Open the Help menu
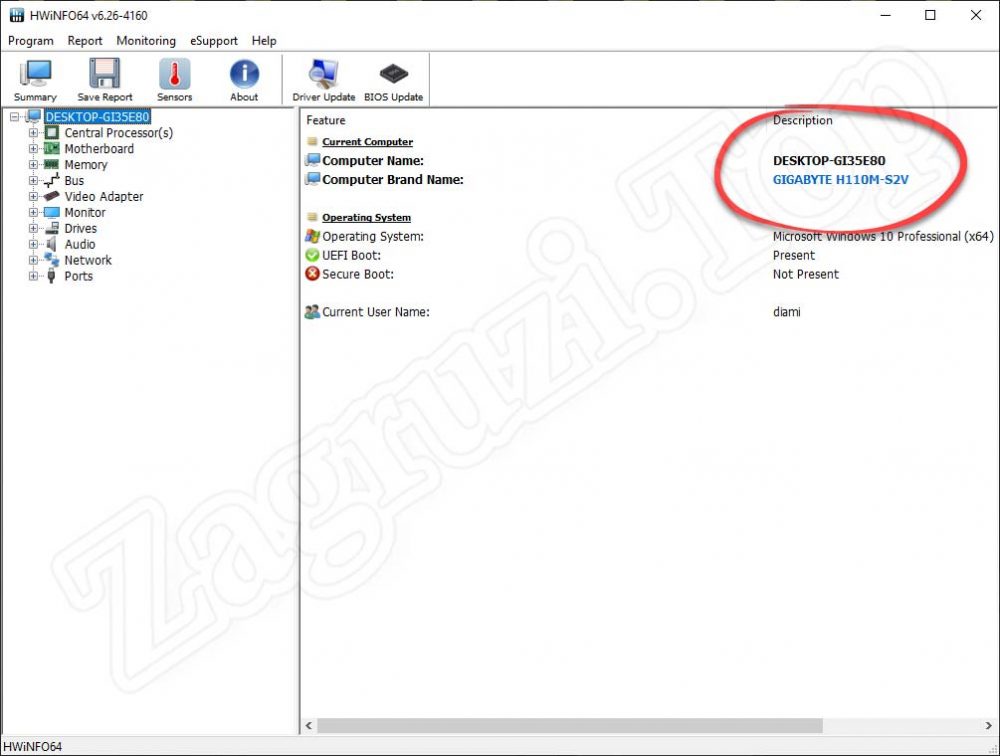Viewport: 1000px width, 756px height. (x=264, y=41)
